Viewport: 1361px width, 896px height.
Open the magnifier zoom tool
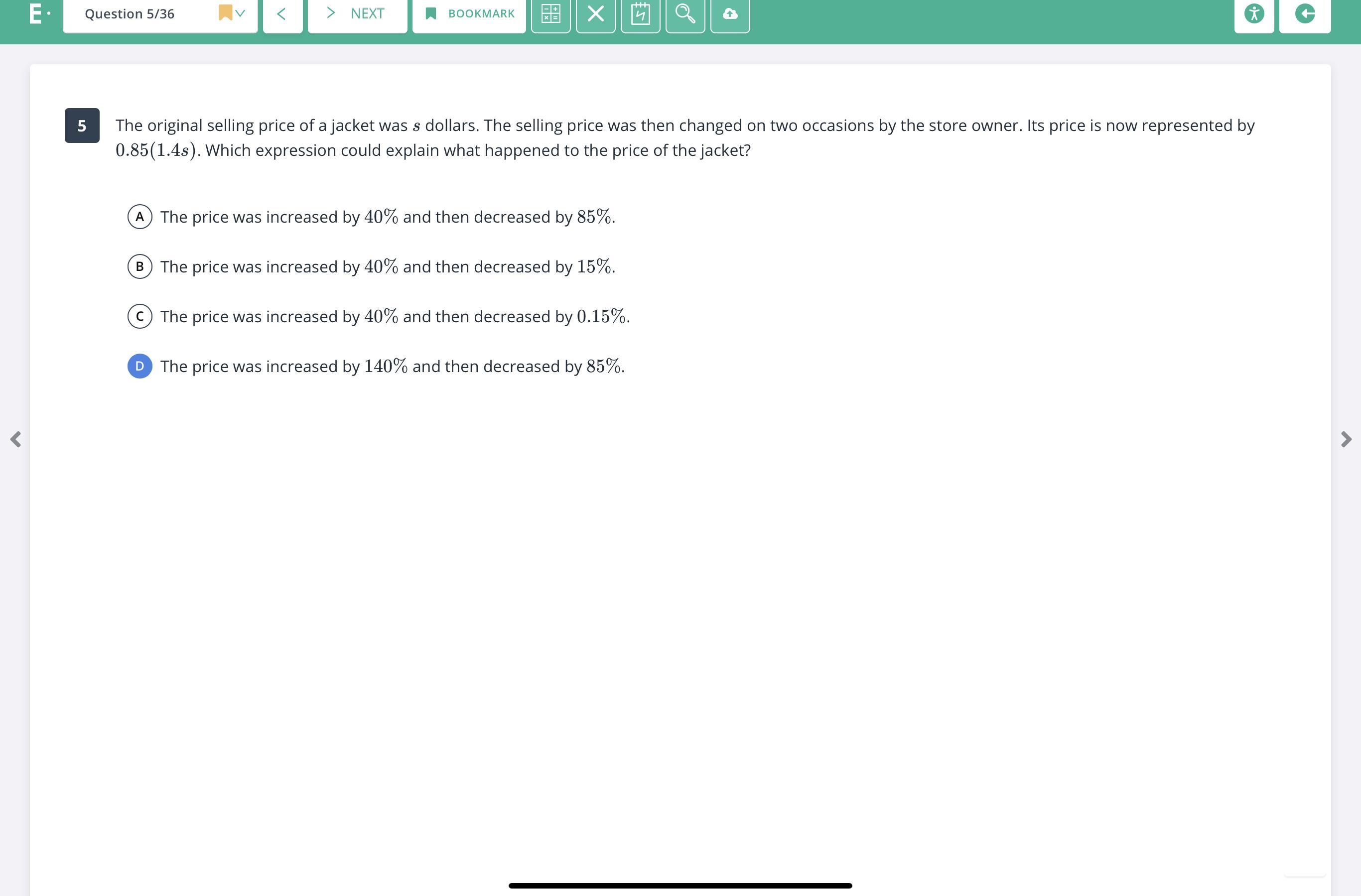tap(684, 14)
